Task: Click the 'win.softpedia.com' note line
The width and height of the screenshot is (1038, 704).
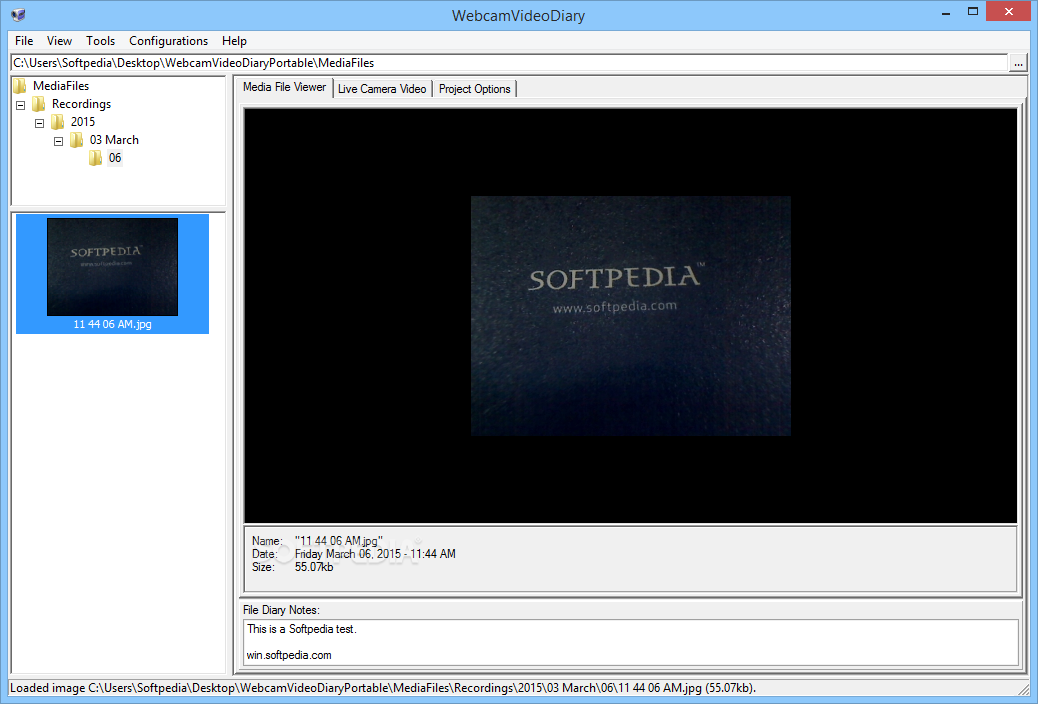Action: (289, 655)
